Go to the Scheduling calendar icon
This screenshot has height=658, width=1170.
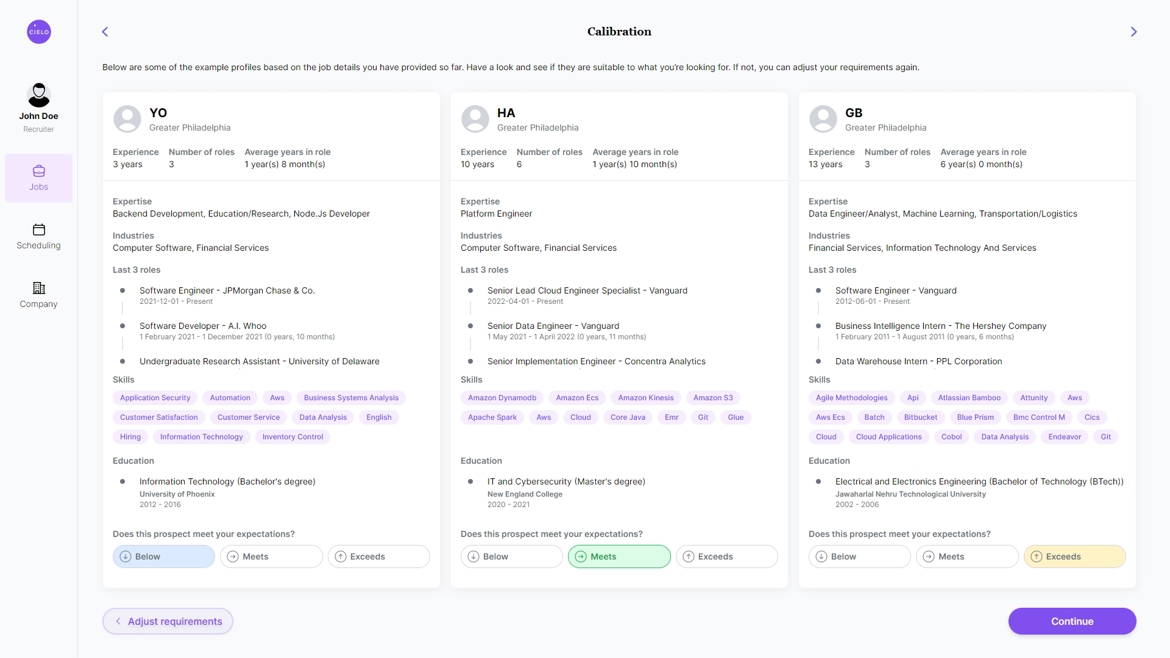click(x=39, y=230)
